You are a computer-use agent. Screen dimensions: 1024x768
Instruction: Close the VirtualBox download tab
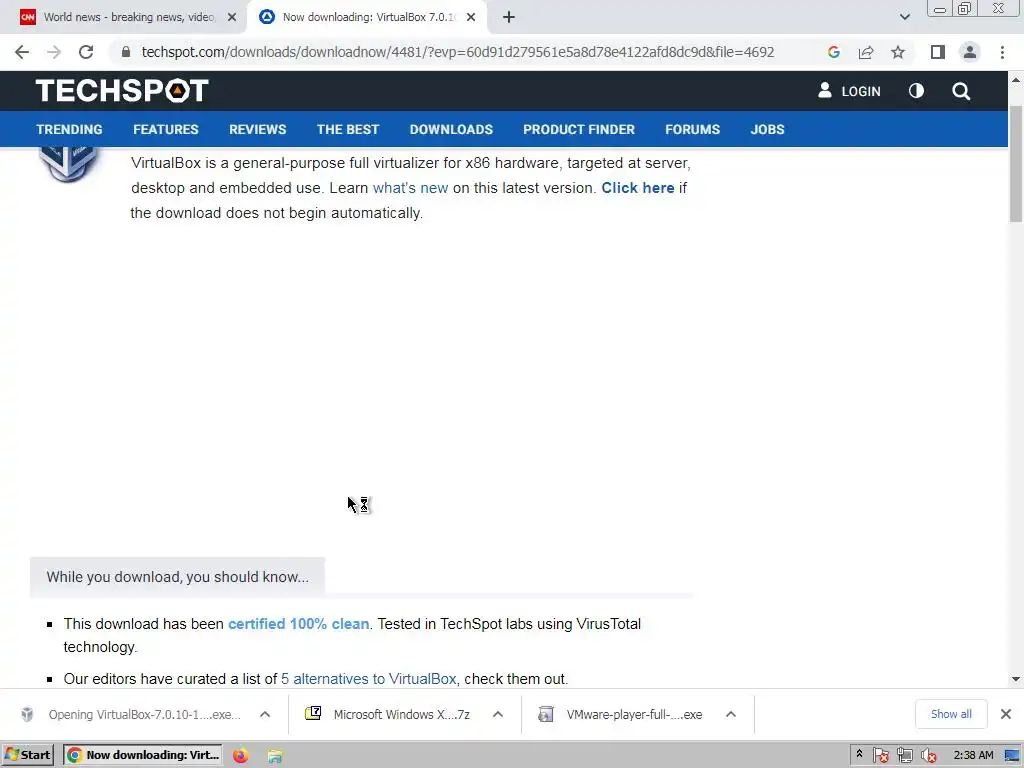pos(471,17)
